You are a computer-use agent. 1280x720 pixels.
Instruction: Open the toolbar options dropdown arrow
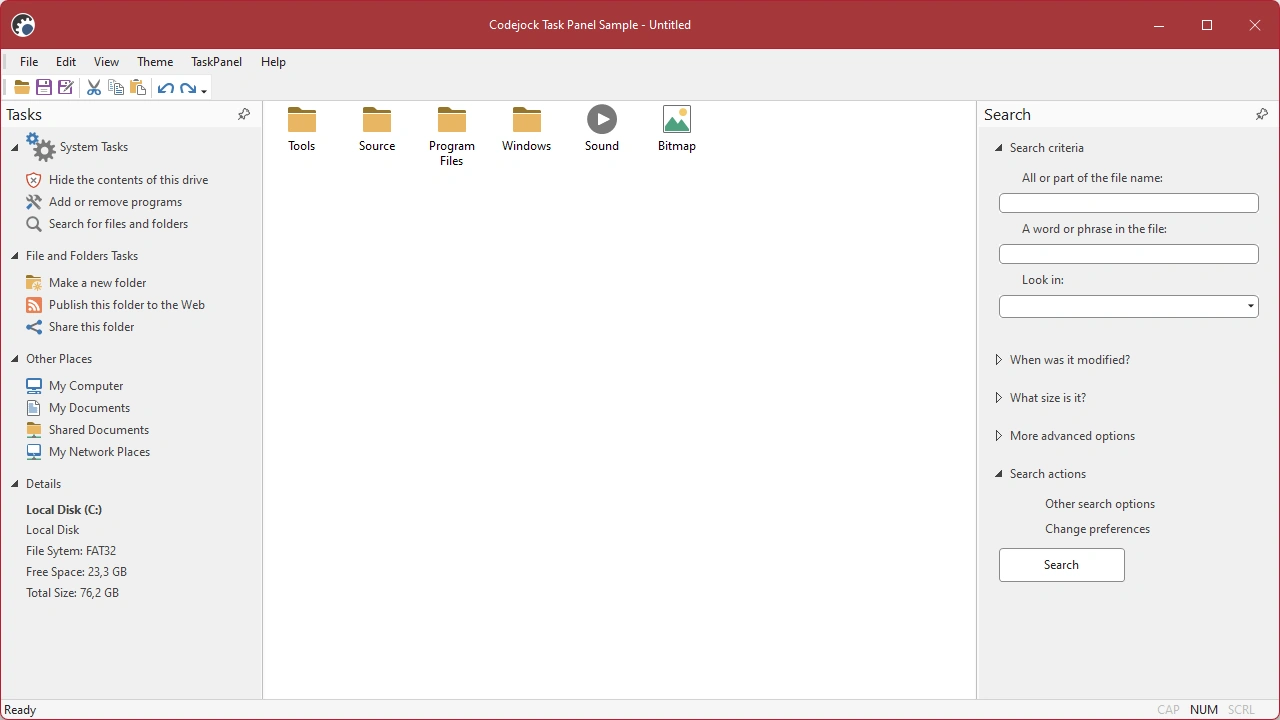coord(204,91)
